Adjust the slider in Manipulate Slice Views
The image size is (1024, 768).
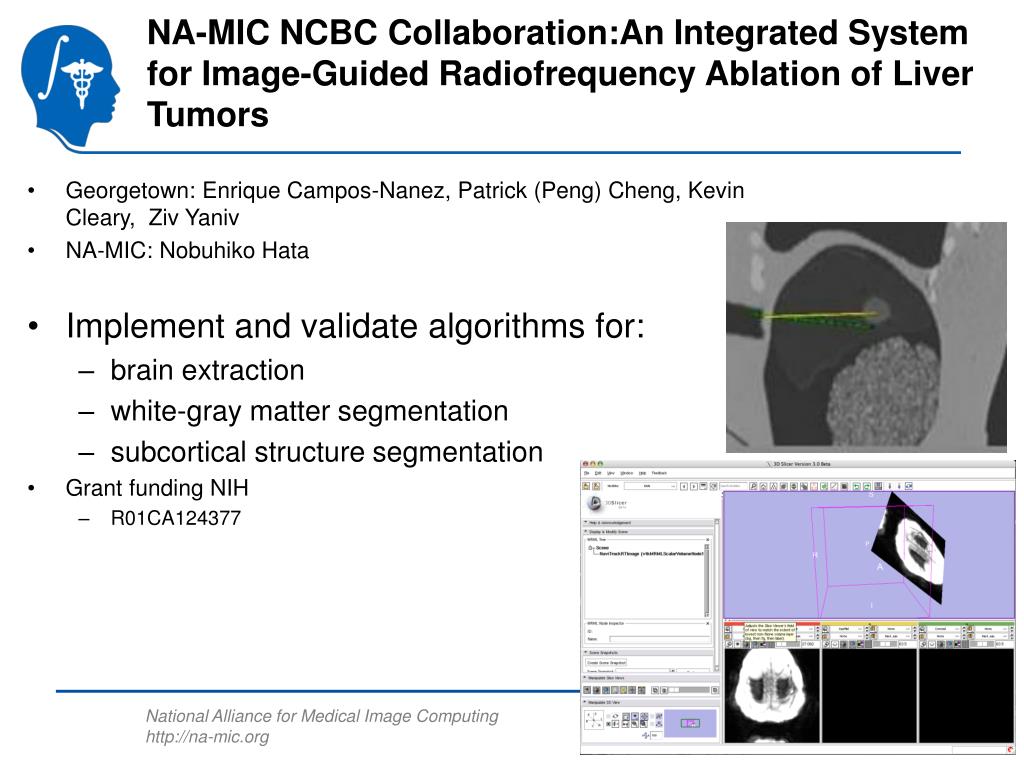(x=688, y=690)
